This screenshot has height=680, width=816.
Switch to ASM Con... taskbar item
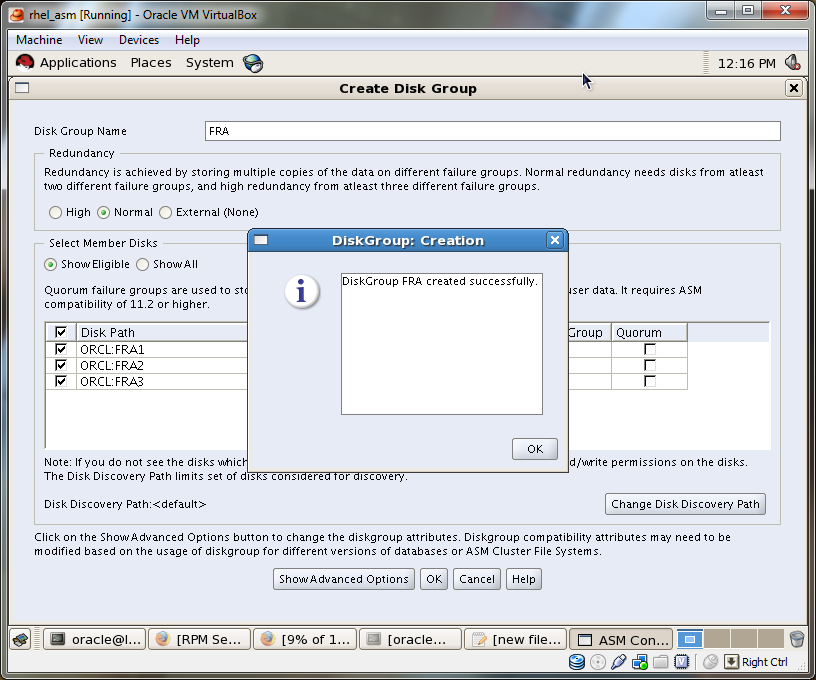[x=622, y=639]
